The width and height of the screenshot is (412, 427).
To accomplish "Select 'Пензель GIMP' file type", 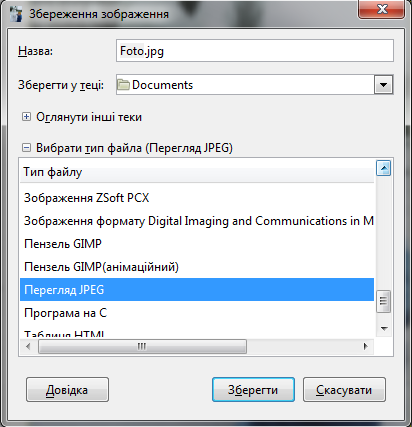I will tap(197, 244).
